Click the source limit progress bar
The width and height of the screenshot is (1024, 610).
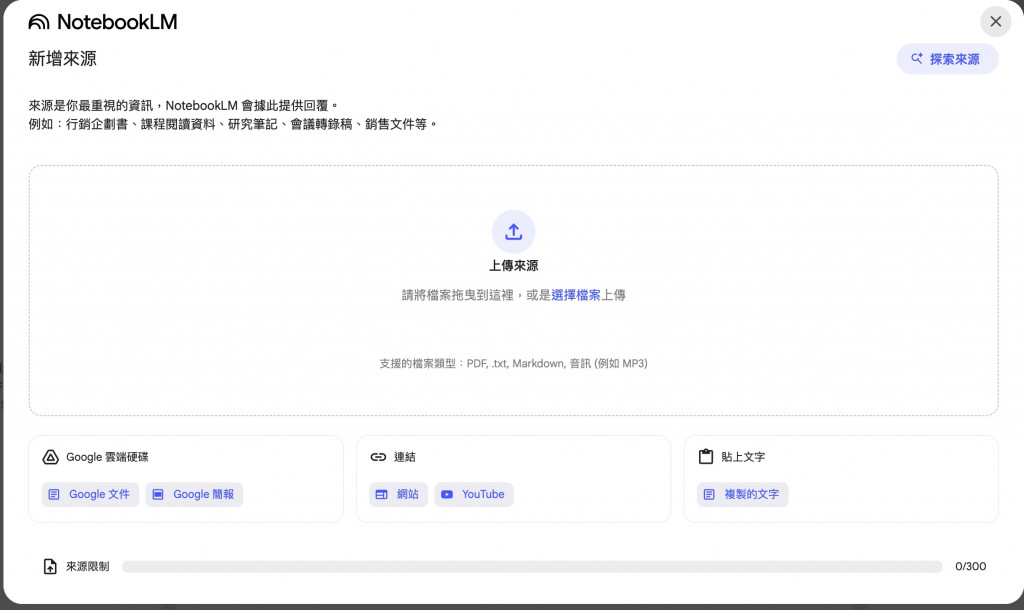pyautogui.click(x=532, y=566)
